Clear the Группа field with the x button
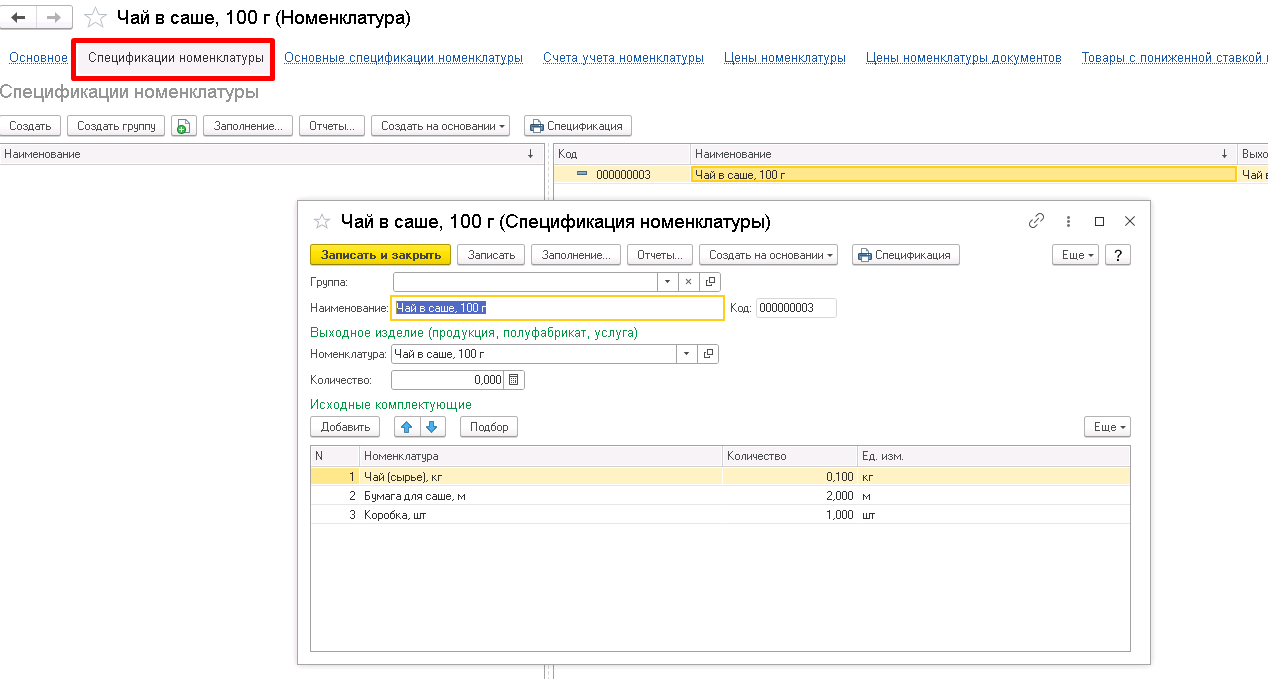The width and height of the screenshot is (1268, 679). coord(688,282)
